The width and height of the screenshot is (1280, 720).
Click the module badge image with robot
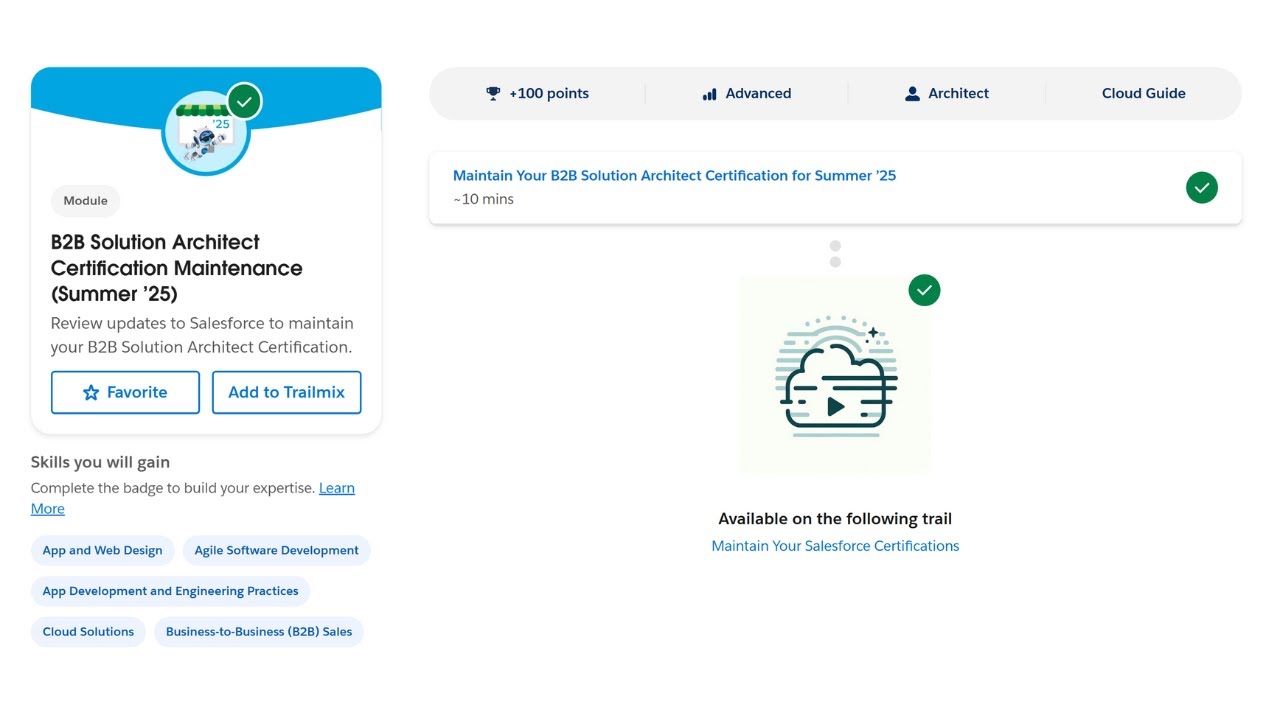click(x=206, y=134)
